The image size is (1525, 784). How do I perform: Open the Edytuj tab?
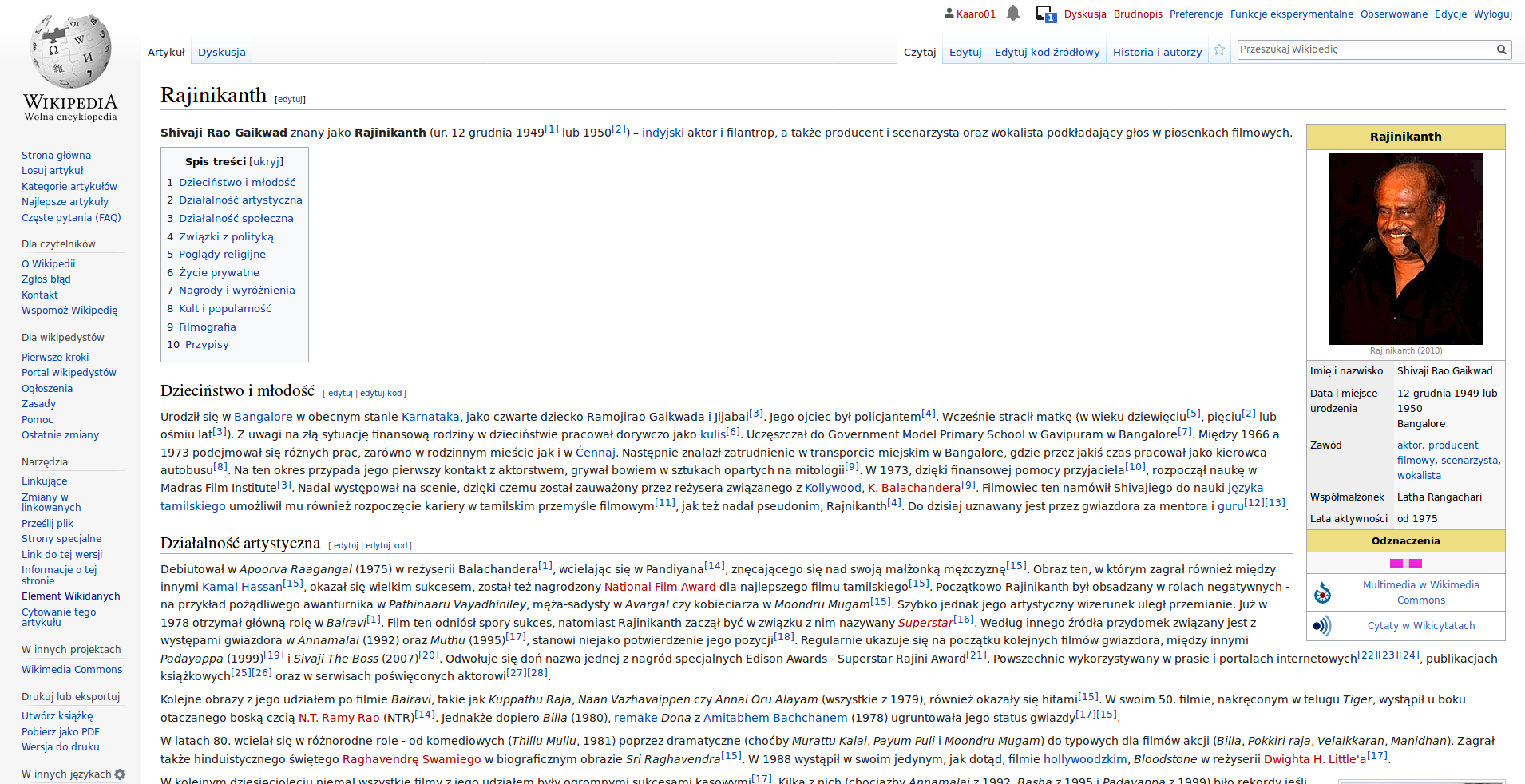965,53
